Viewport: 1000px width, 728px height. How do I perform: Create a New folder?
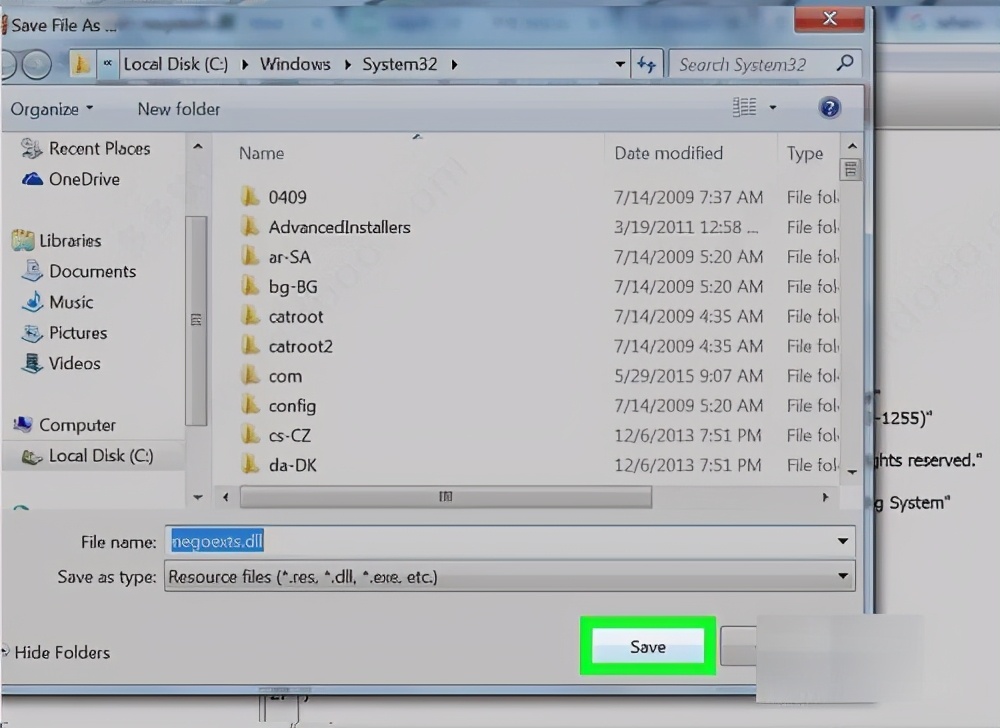pos(178,108)
